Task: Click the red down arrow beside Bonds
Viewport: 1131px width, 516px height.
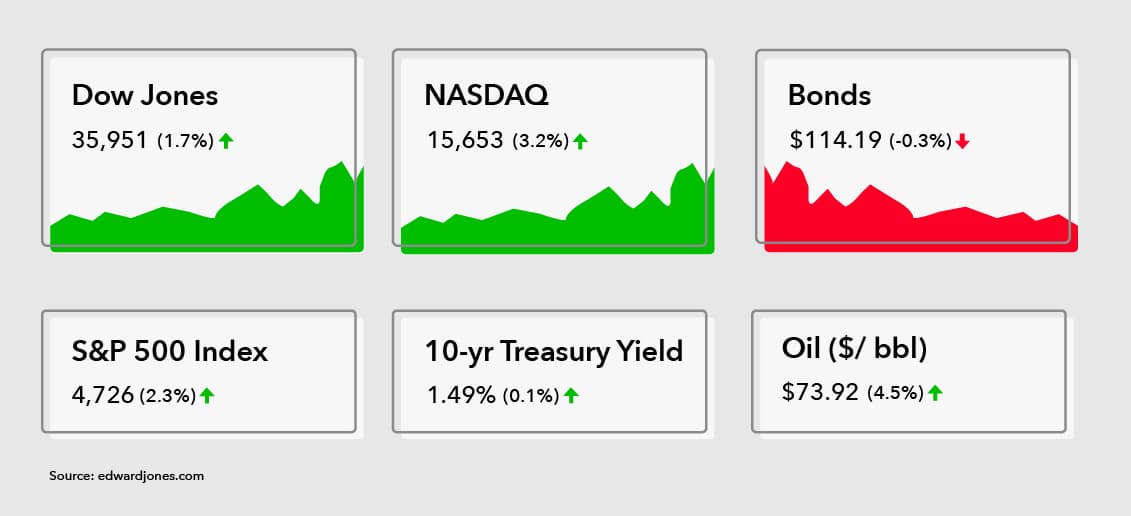Action: pyautogui.click(x=962, y=141)
